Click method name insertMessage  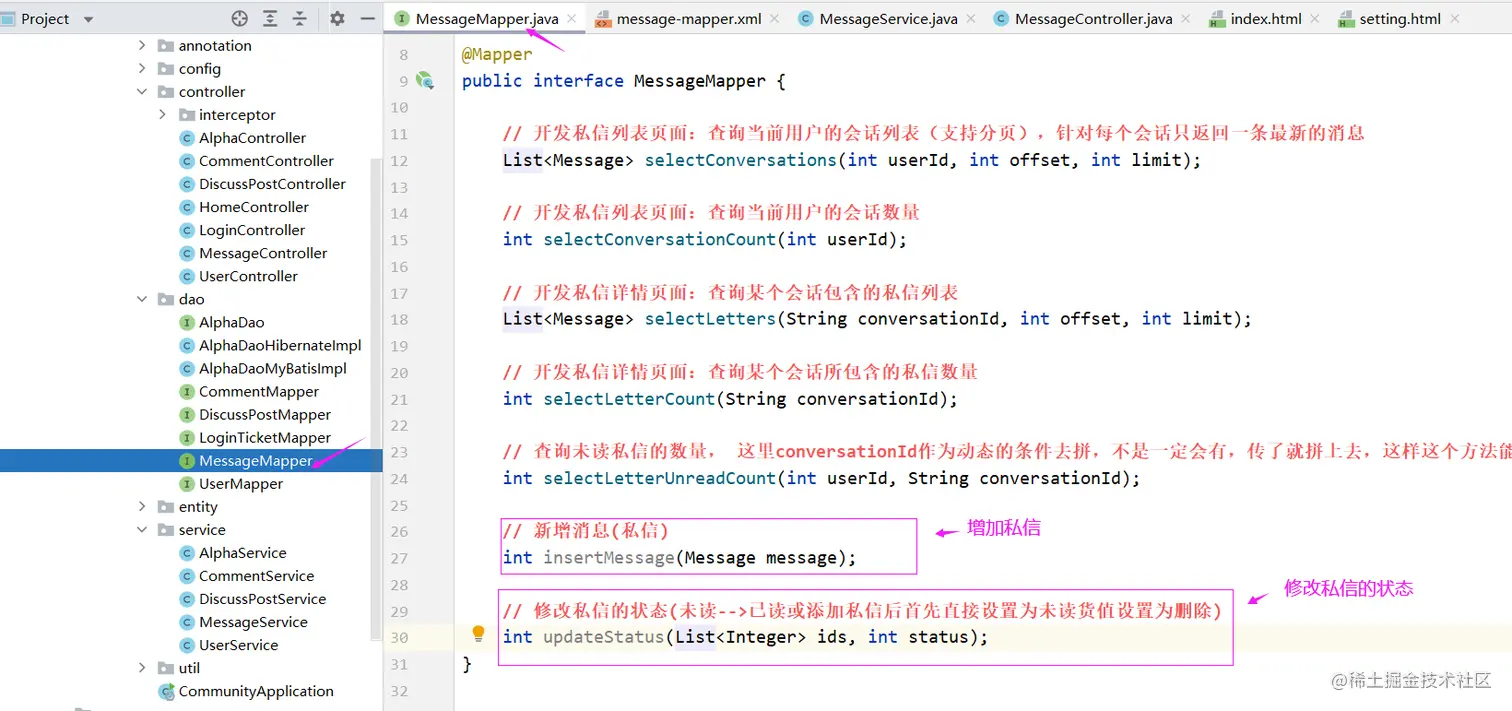[x=609, y=558]
